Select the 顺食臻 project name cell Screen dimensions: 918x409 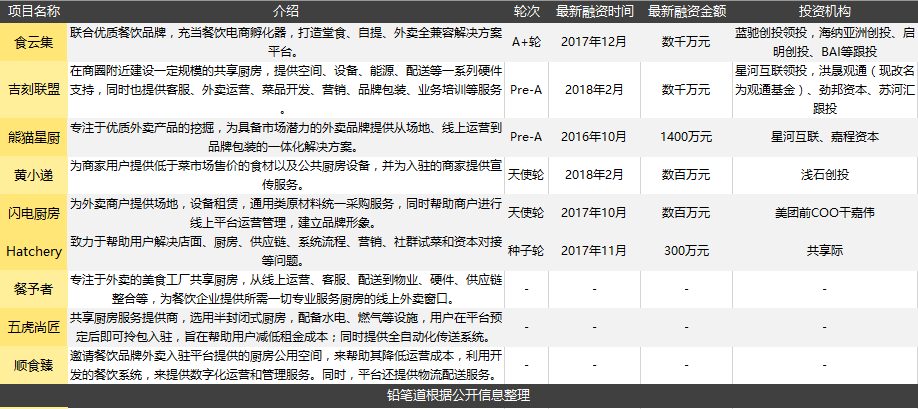coord(34,365)
